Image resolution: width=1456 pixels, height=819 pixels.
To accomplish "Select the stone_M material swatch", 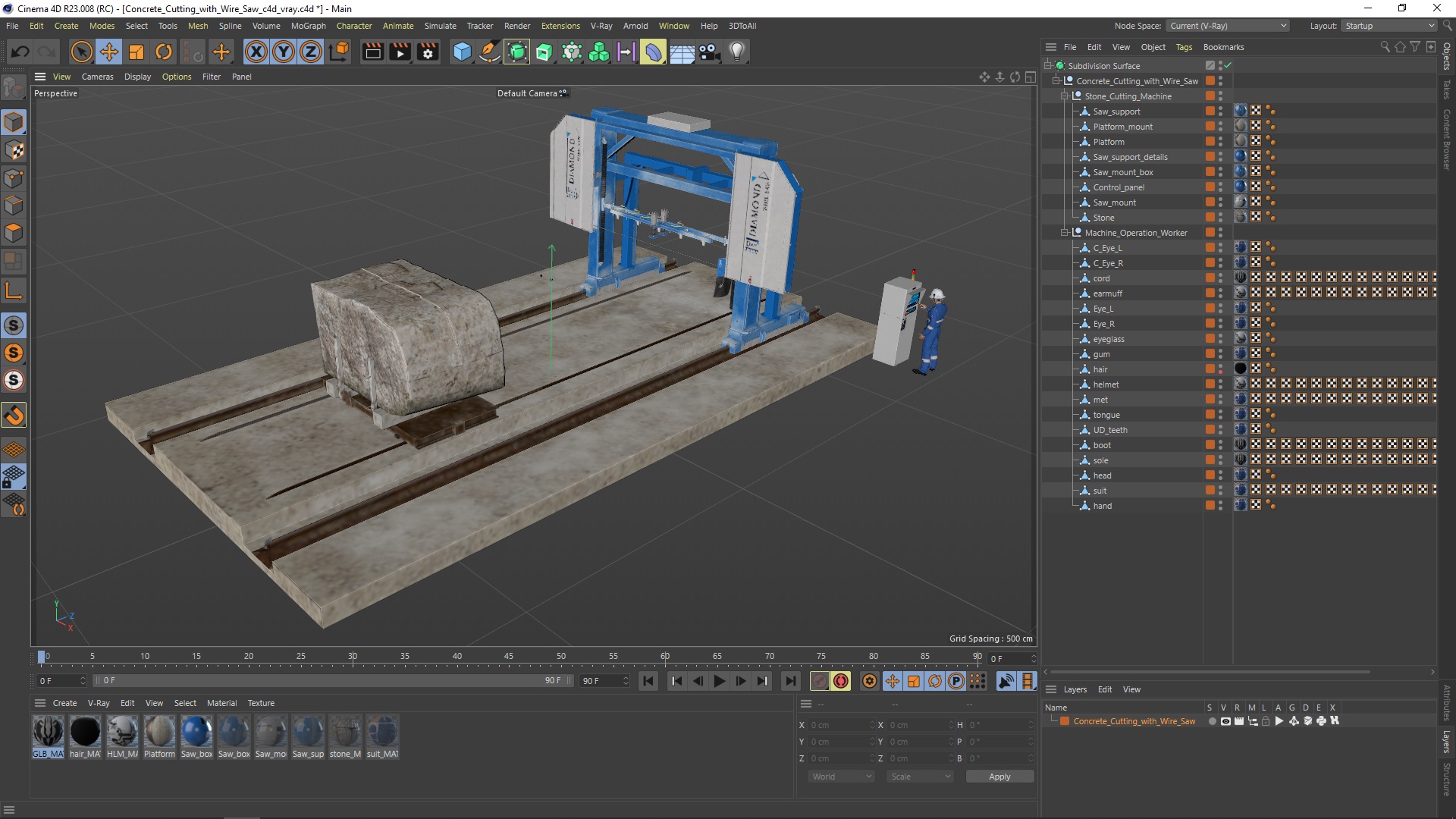I will (345, 732).
